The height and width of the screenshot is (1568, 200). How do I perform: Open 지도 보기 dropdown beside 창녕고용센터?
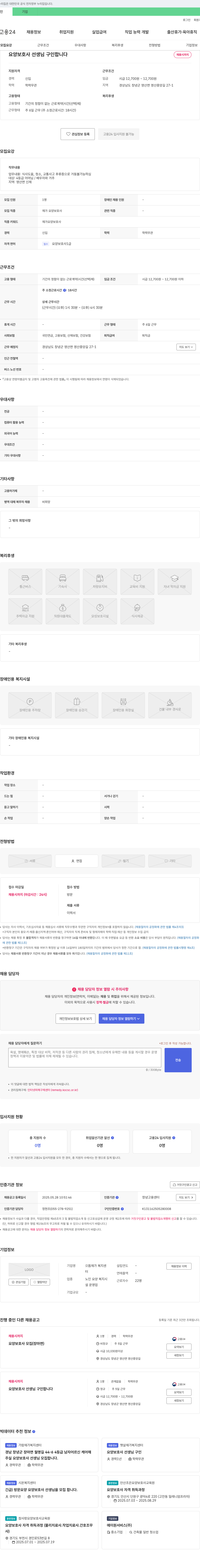(186, 1197)
